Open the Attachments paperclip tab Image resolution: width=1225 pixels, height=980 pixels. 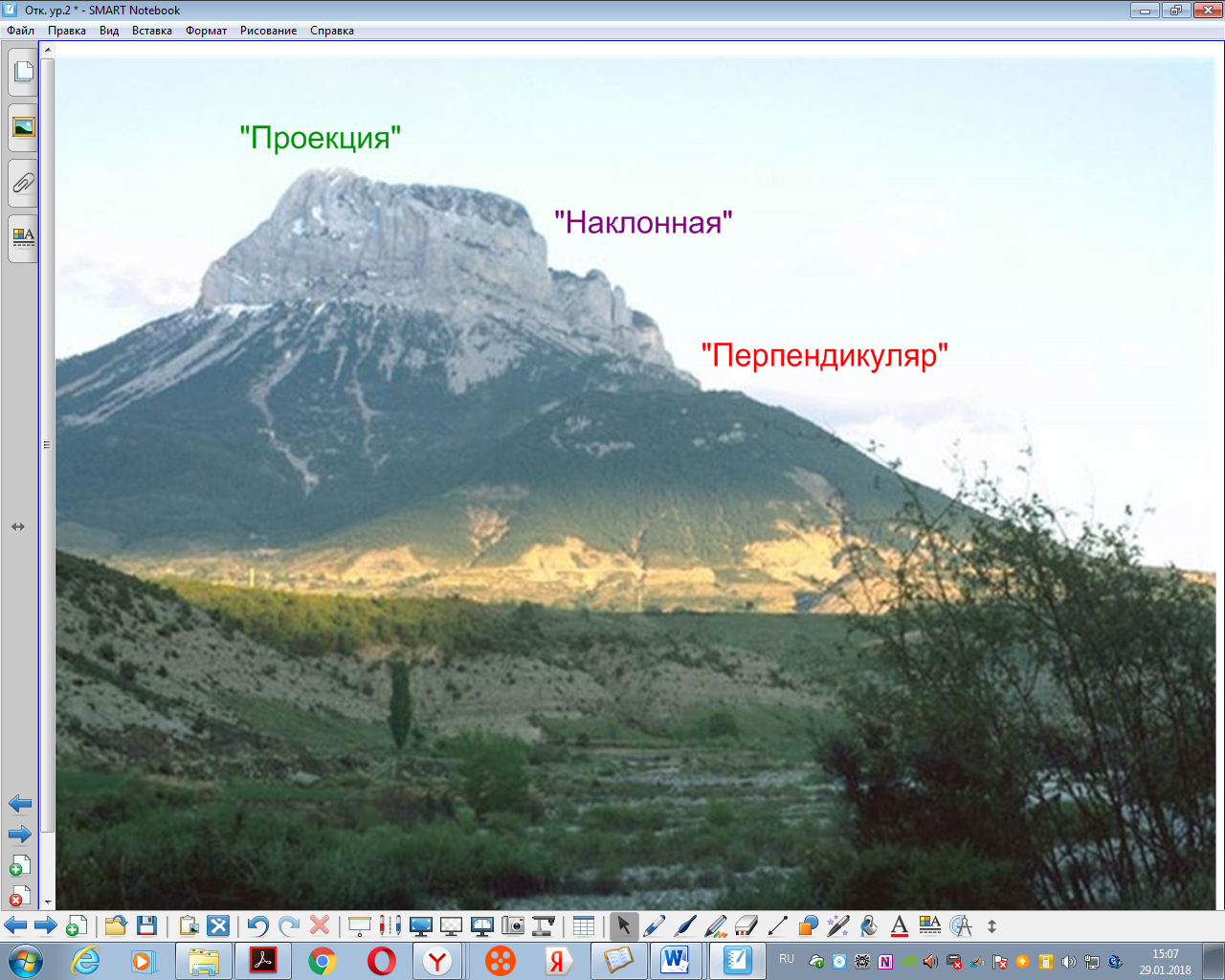[23, 183]
